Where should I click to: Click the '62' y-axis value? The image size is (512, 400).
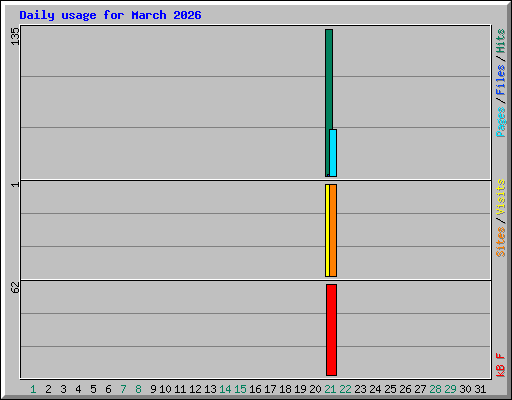coord(15,288)
